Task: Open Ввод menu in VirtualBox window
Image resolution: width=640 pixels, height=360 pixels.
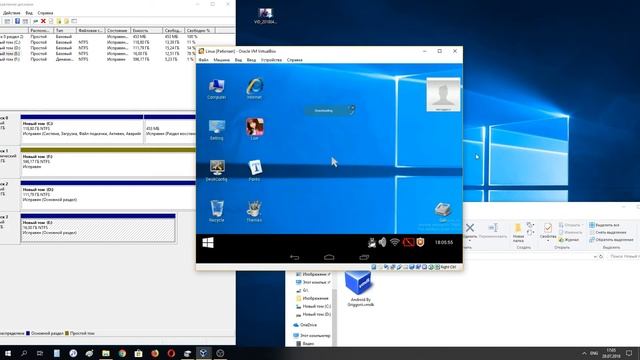Action: click(251, 60)
